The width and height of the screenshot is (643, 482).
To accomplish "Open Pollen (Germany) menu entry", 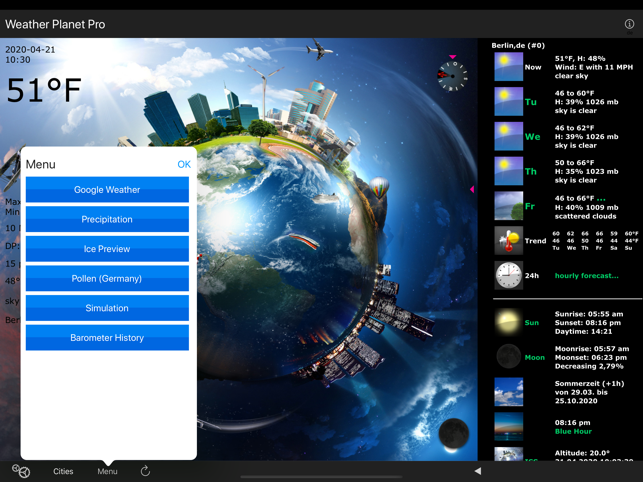I will pyautogui.click(x=107, y=278).
